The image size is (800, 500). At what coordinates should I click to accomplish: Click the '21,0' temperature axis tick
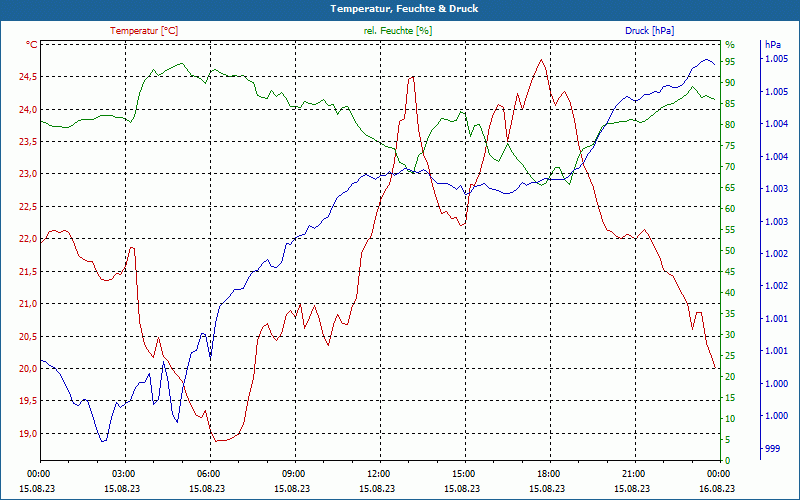(x=28, y=304)
